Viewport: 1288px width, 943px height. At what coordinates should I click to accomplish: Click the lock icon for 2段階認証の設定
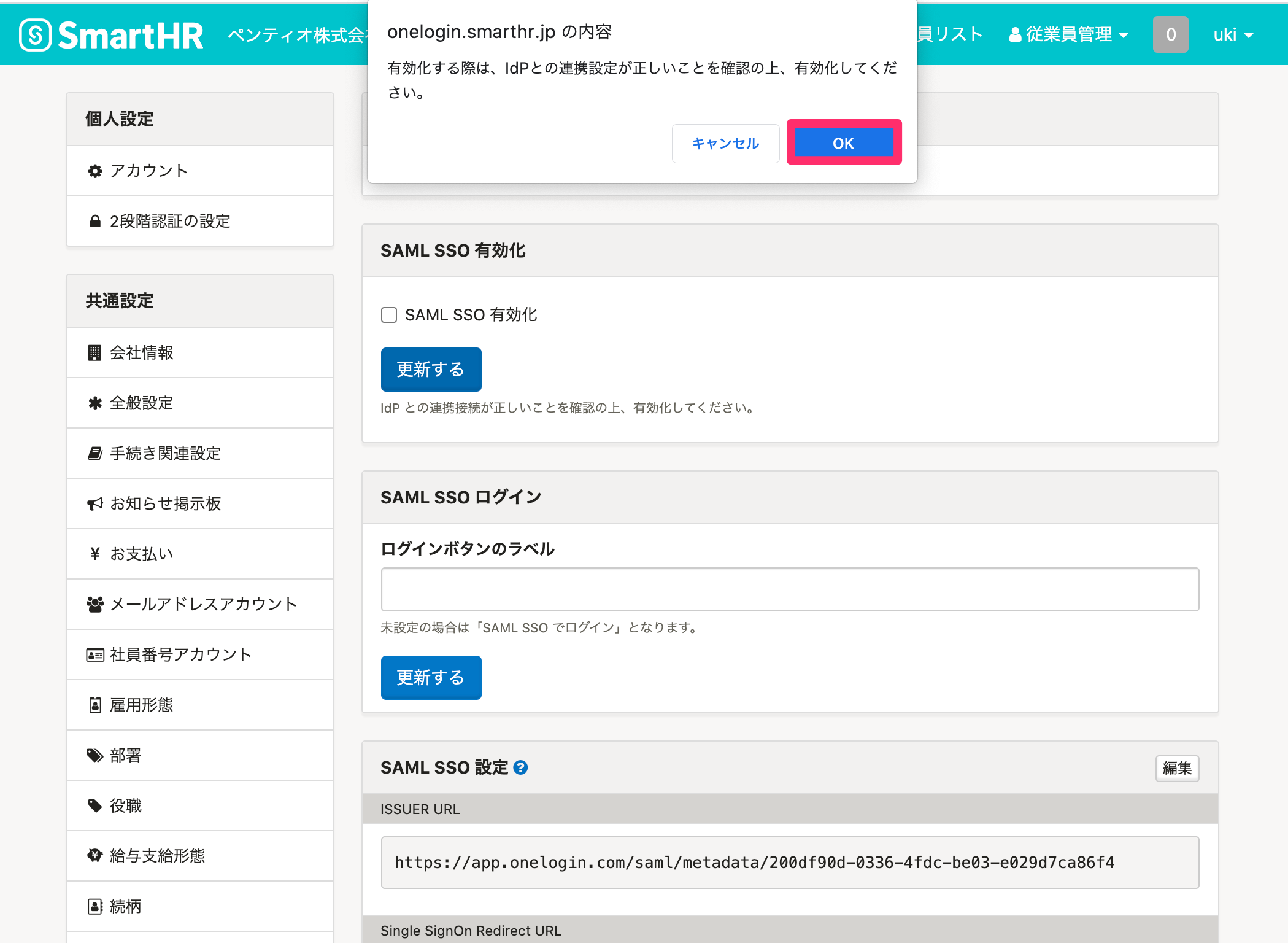(x=94, y=221)
